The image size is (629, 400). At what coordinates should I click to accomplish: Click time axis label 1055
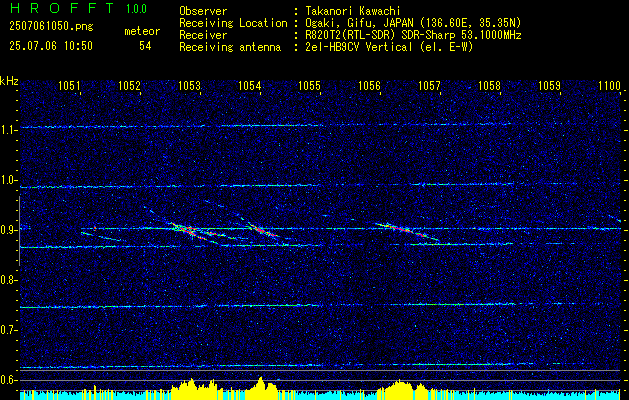coord(310,85)
